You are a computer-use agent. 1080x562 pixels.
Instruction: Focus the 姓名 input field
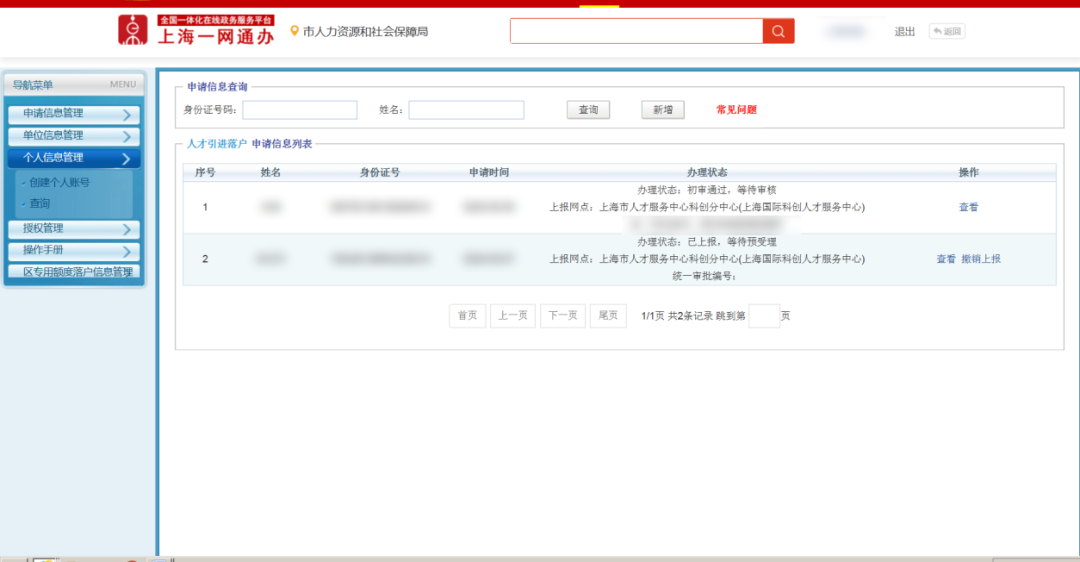pyautogui.click(x=466, y=110)
